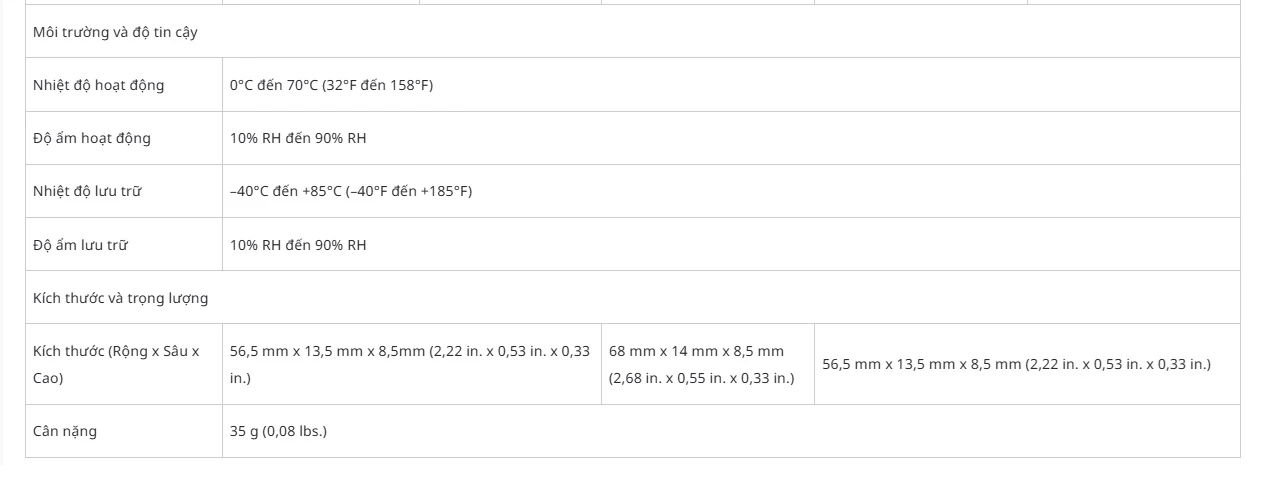Select the 'Cân nặng' row label
Screen dimensions: 1263x487
(x=65, y=431)
